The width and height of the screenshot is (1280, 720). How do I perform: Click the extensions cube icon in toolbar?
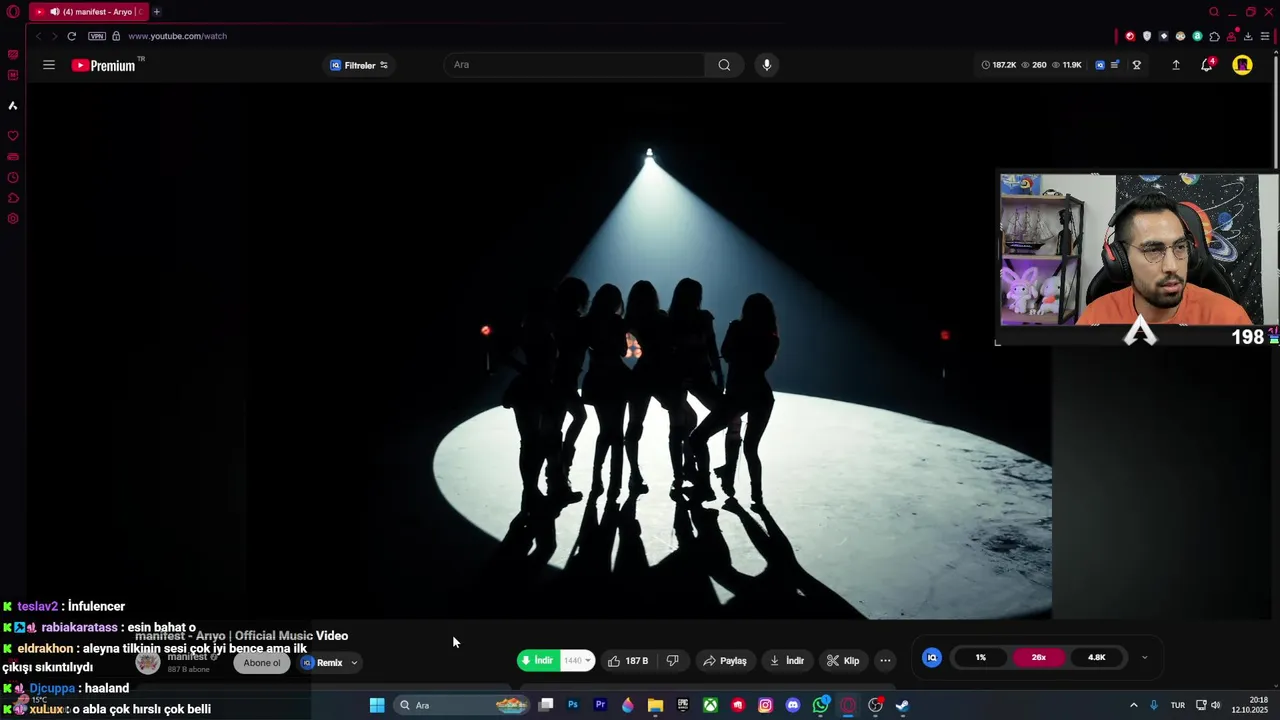coord(1214,36)
